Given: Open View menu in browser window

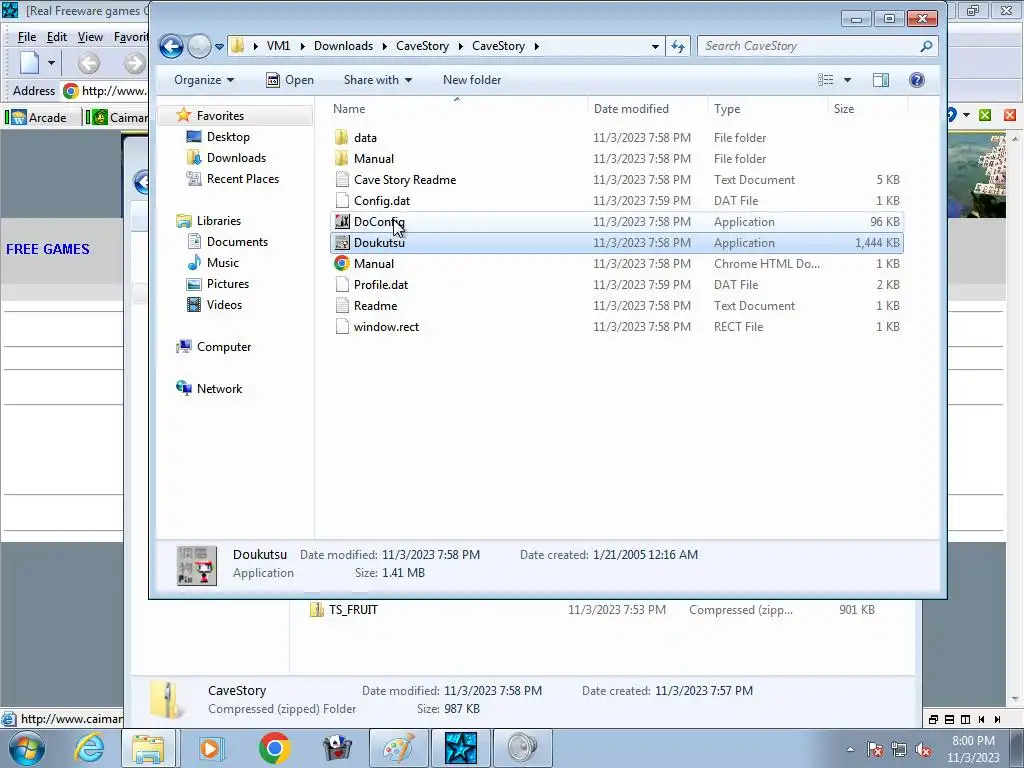Looking at the screenshot, I should [x=90, y=37].
